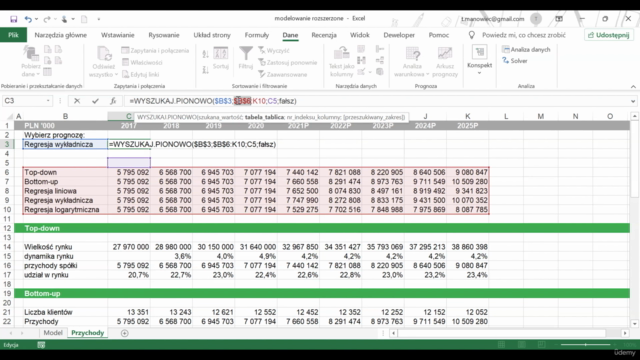Open the Recenzja tab
640x360 pixels.
pos(324,35)
